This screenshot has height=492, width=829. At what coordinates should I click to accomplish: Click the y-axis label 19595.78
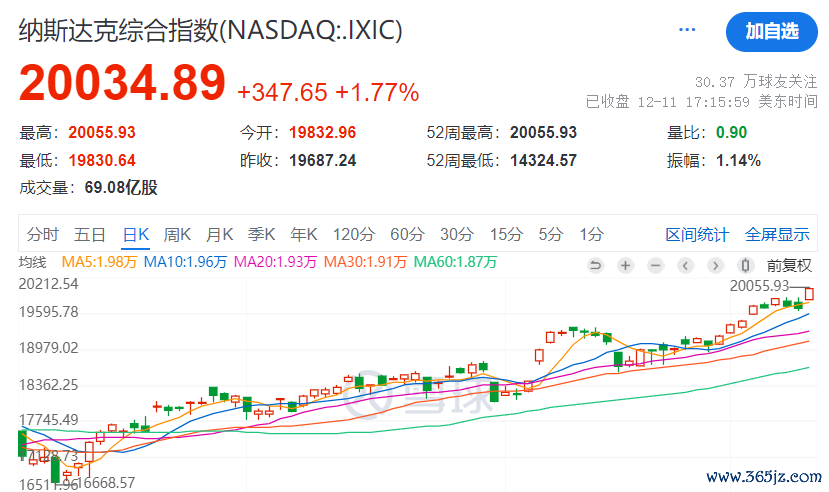pyautogui.click(x=49, y=312)
